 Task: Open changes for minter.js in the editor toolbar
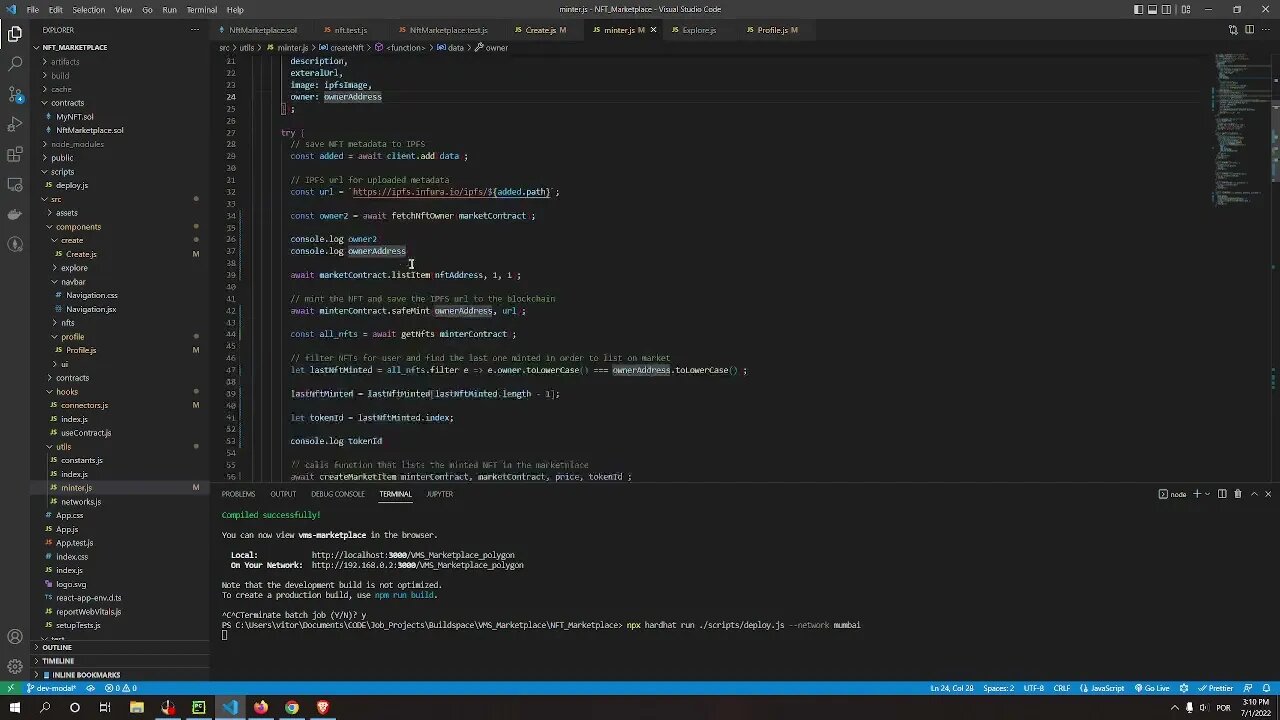pos(1233,30)
